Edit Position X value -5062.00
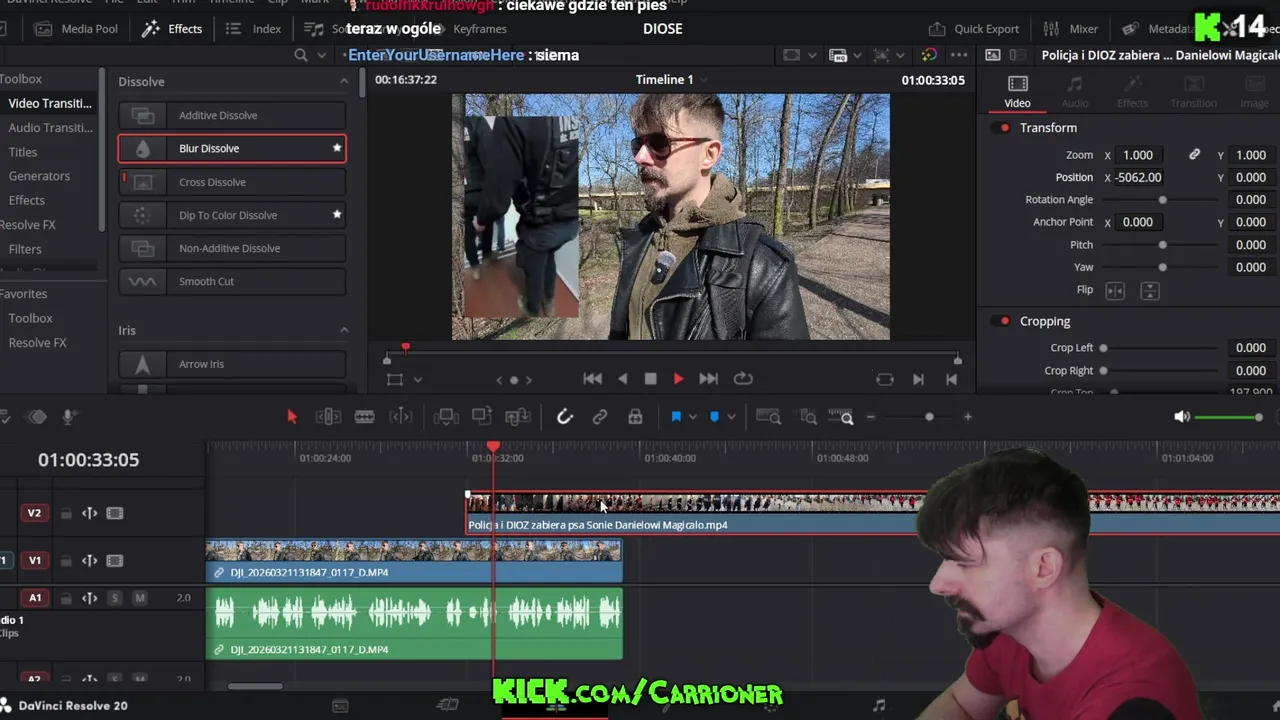 click(1139, 177)
